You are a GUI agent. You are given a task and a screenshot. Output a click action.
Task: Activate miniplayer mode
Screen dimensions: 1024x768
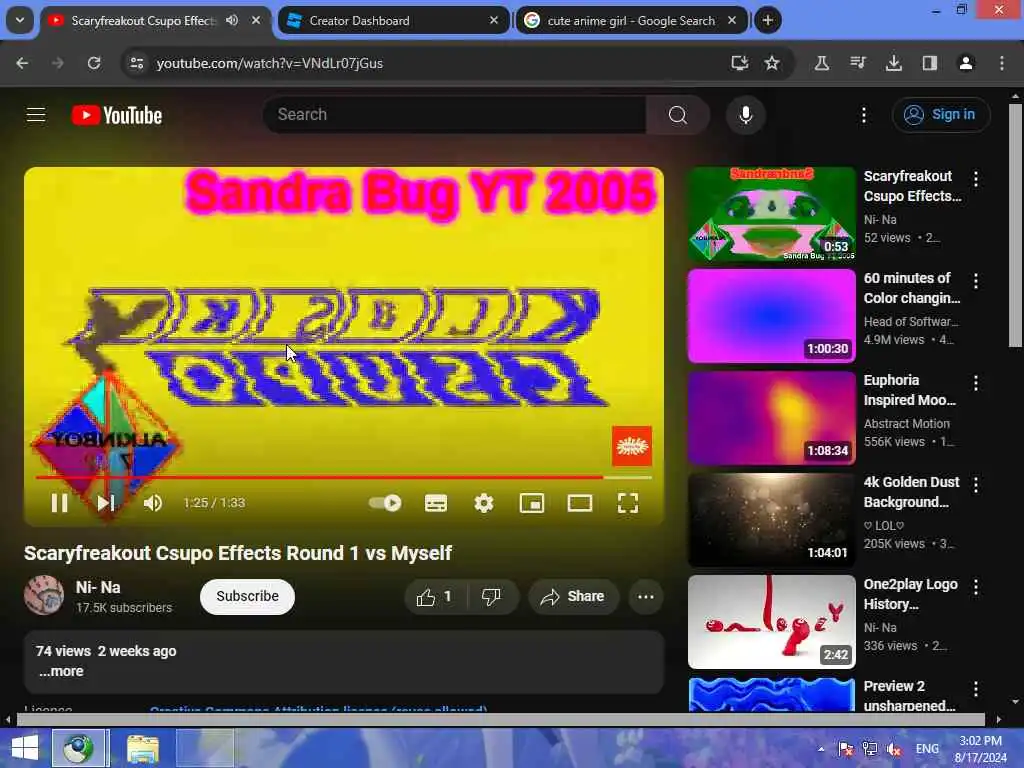click(532, 503)
